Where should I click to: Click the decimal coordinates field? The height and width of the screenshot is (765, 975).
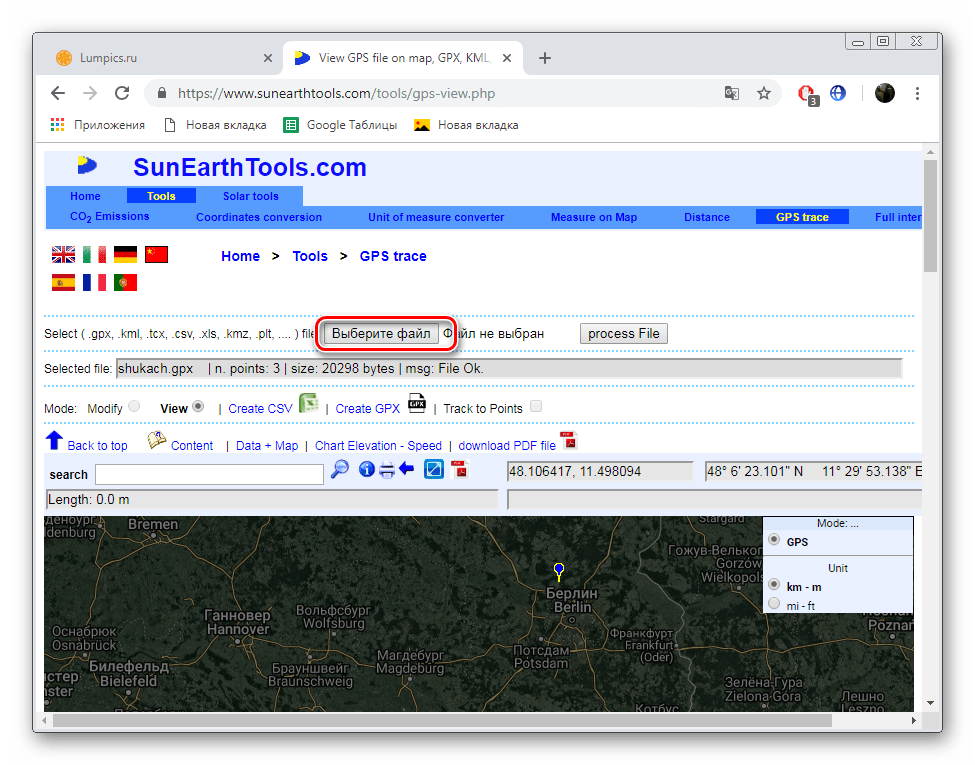[600, 471]
